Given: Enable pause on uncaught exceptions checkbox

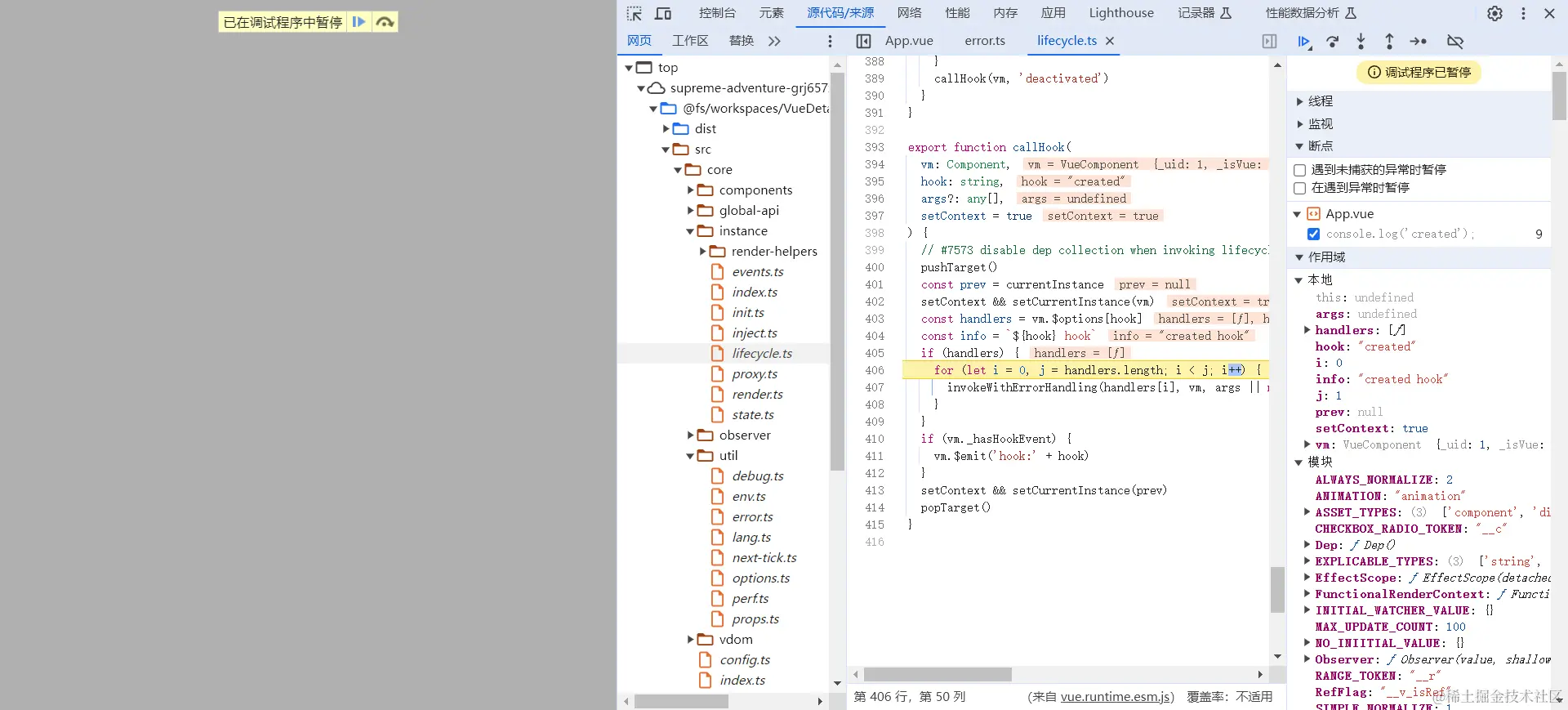Looking at the screenshot, I should pyautogui.click(x=1300, y=170).
